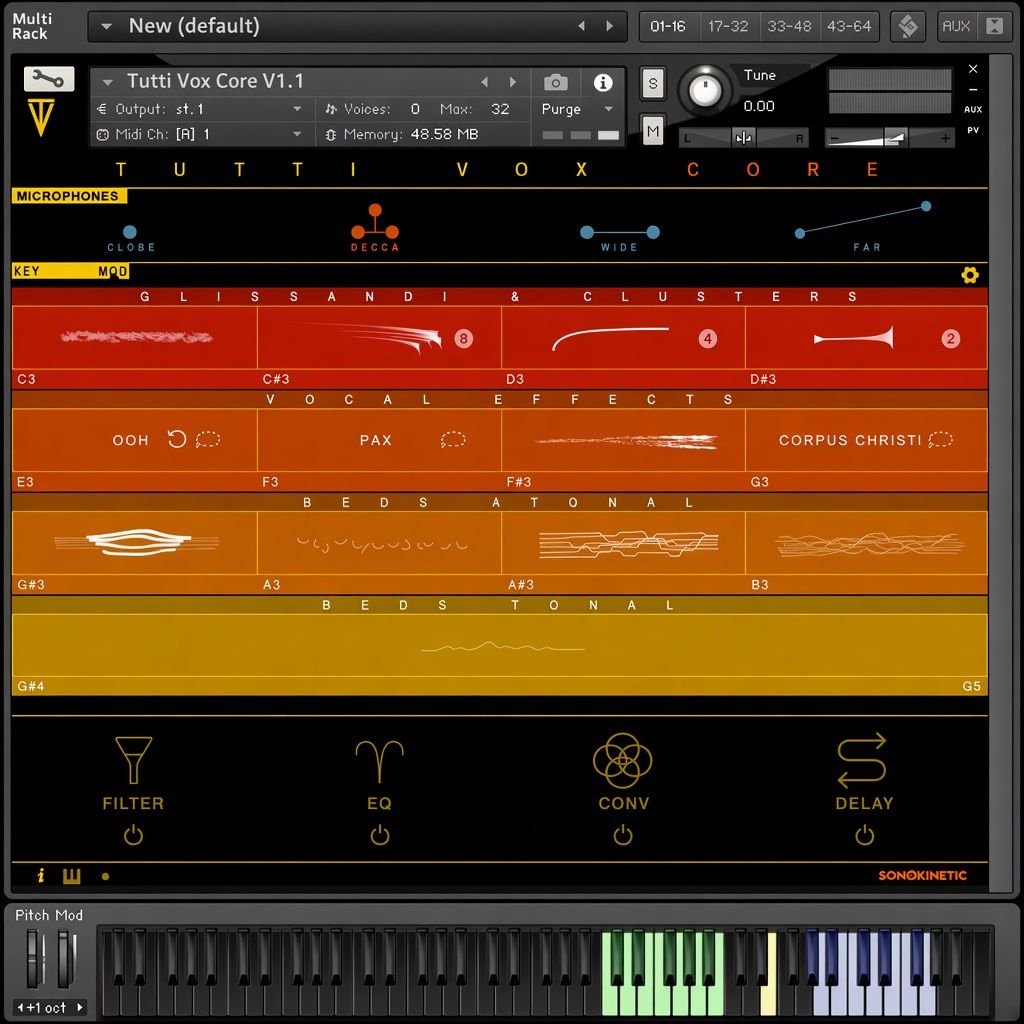Adjust the stereo pan slider
This screenshot has width=1024, height=1024.
743,138
